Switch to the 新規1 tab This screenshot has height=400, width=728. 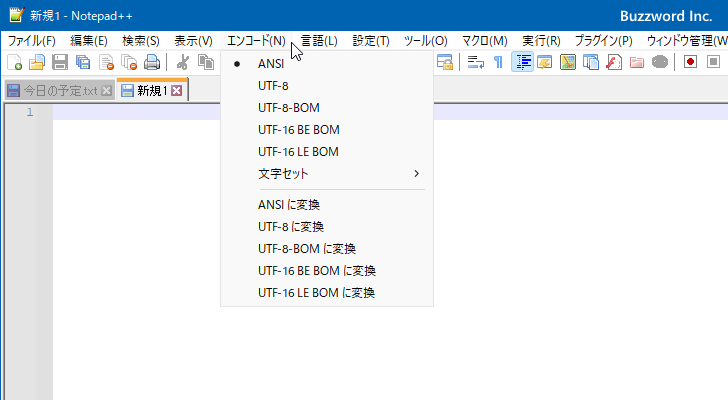pyautogui.click(x=152, y=90)
